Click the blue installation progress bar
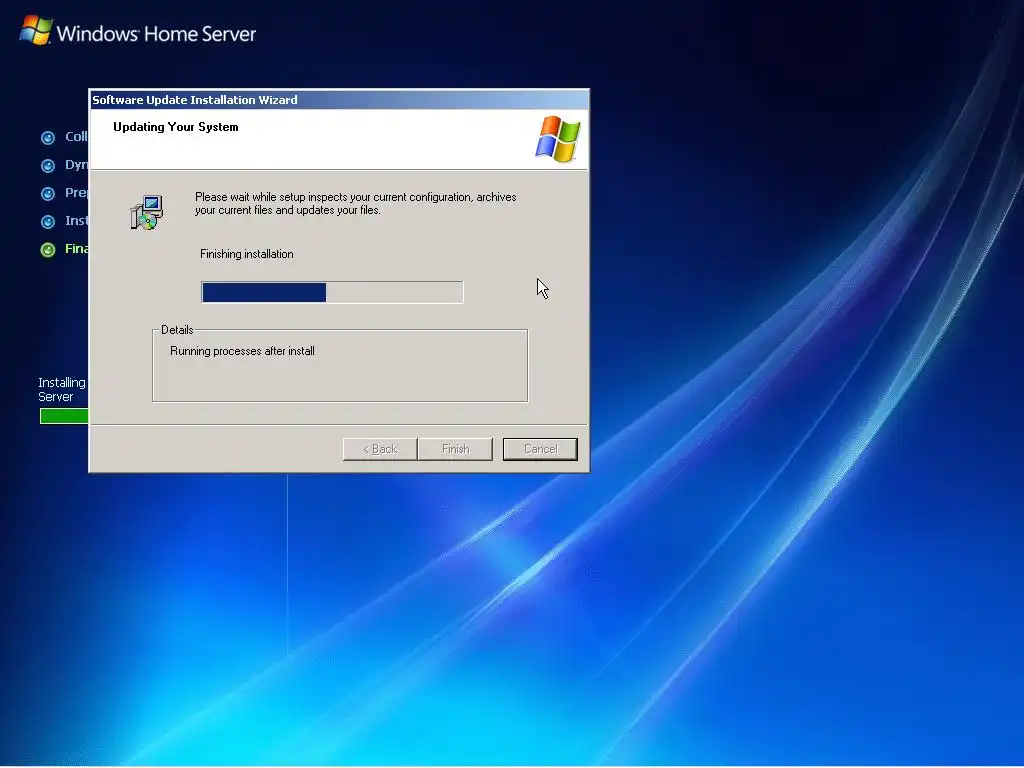The width and height of the screenshot is (1024, 768). pos(332,292)
